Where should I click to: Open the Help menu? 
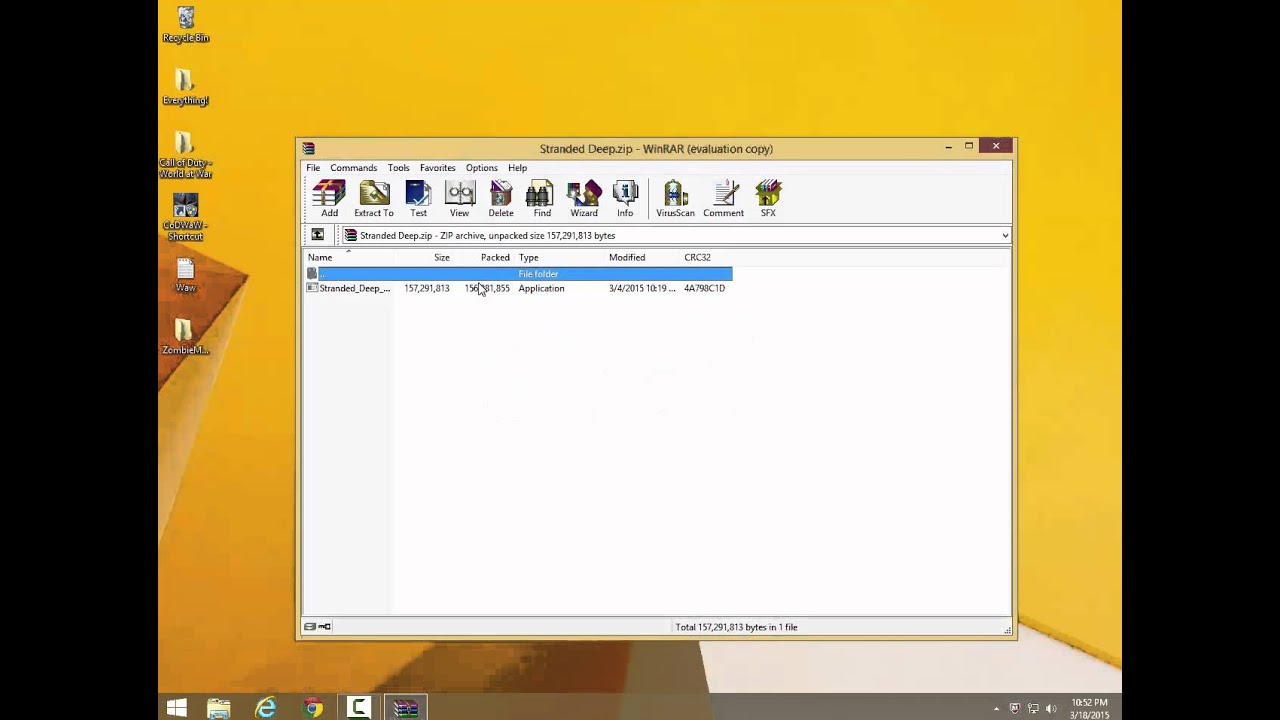(x=517, y=168)
